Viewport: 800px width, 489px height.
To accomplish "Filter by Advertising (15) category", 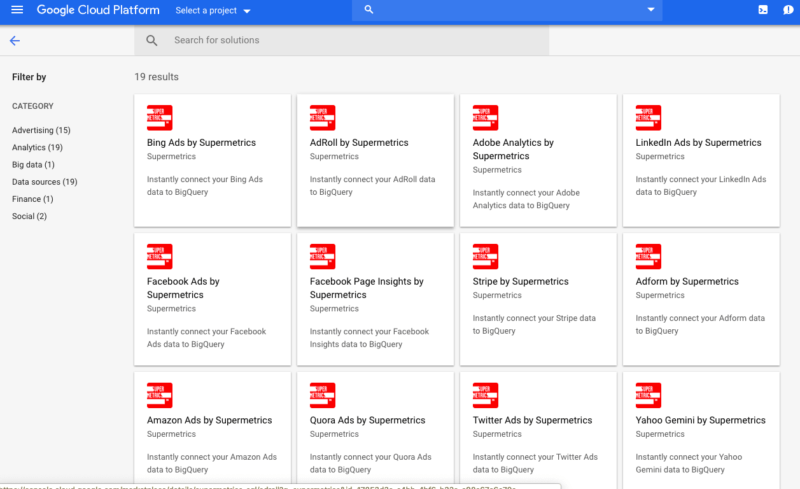I will (41, 130).
